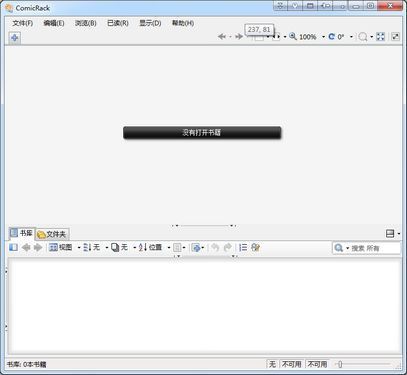Click the rotate icon beside 0°
The height and width of the screenshot is (375, 407).
click(x=331, y=36)
